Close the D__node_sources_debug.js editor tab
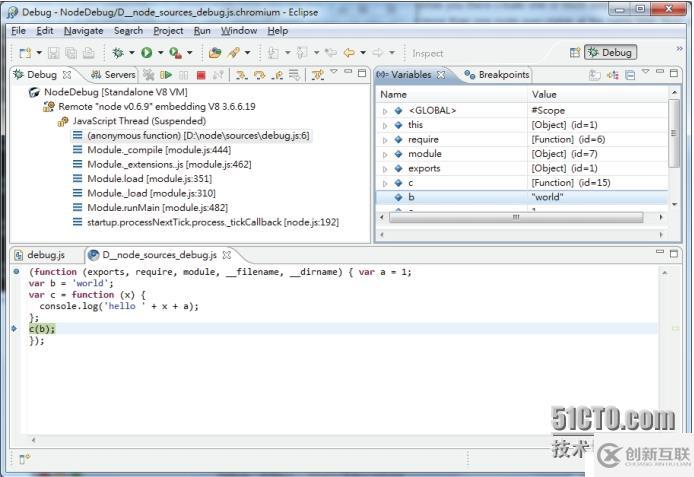 (x=227, y=255)
